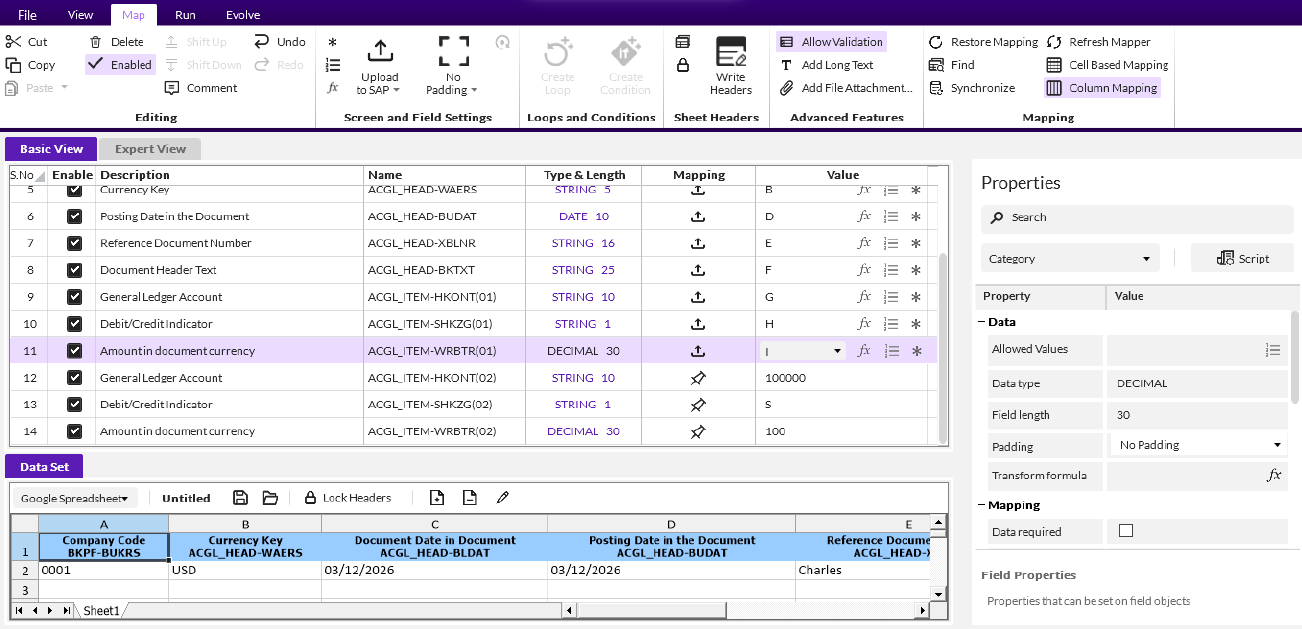Click the open folder icon in Data Set toolbar

(270, 498)
